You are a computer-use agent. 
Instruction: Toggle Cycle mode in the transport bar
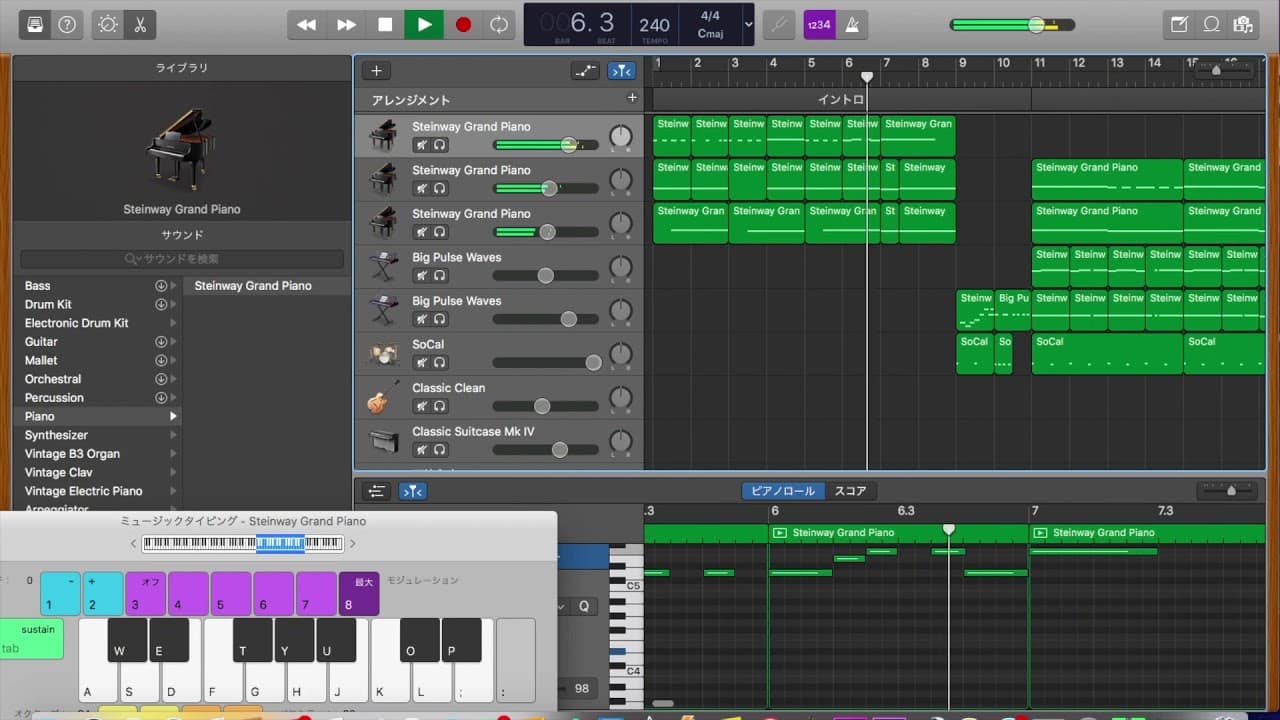(499, 25)
